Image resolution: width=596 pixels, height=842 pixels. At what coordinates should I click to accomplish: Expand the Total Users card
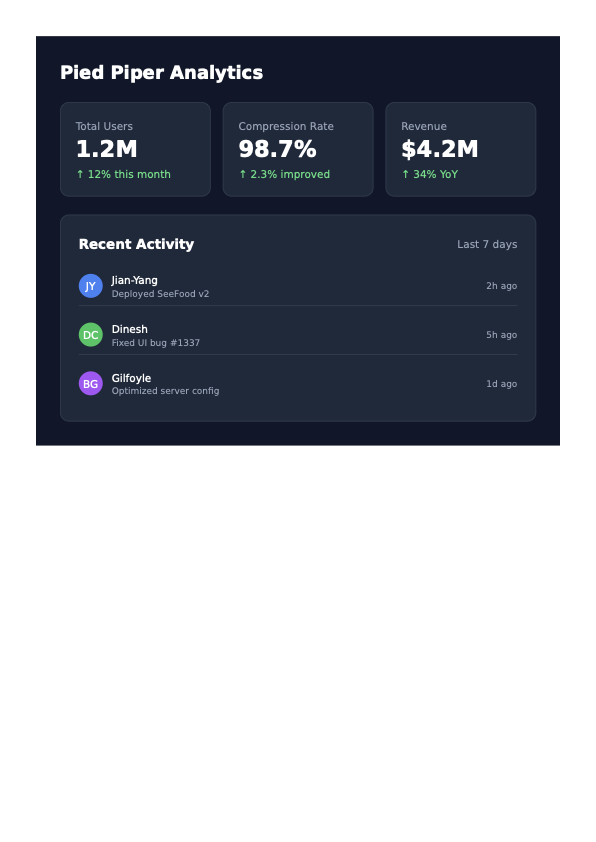click(135, 149)
